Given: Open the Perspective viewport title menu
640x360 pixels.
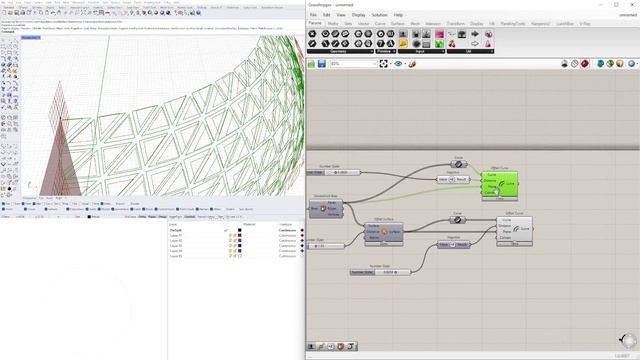Looking at the screenshot, I should click(x=30, y=38).
